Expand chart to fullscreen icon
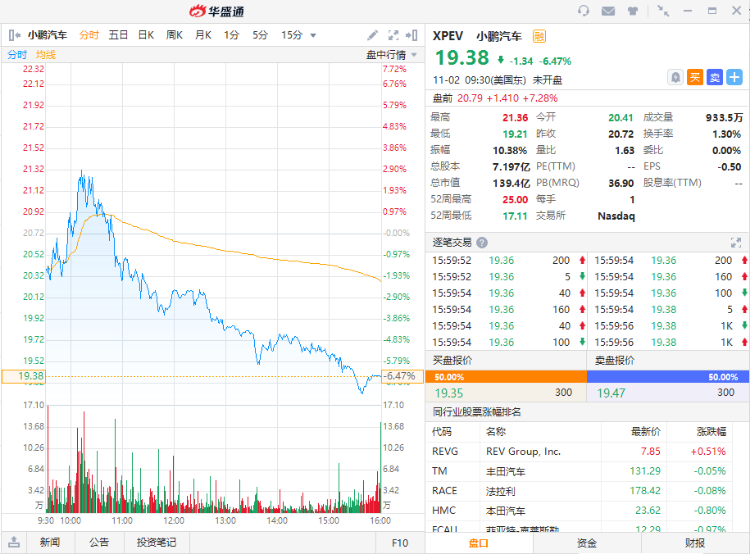This screenshot has height=554, width=750. point(393,35)
